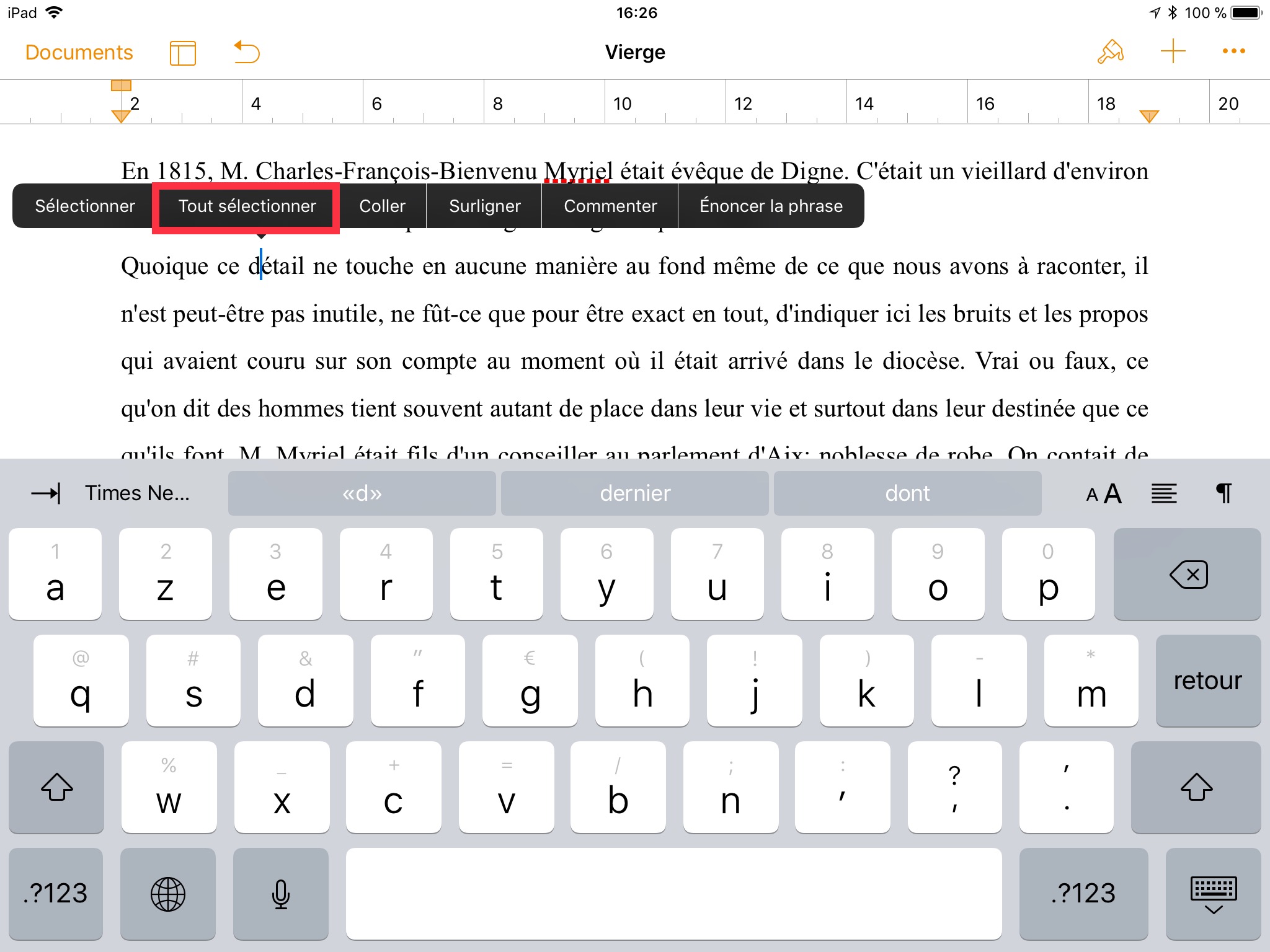Switch keyboard language with globe key
The width and height of the screenshot is (1270, 952).
tap(168, 894)
